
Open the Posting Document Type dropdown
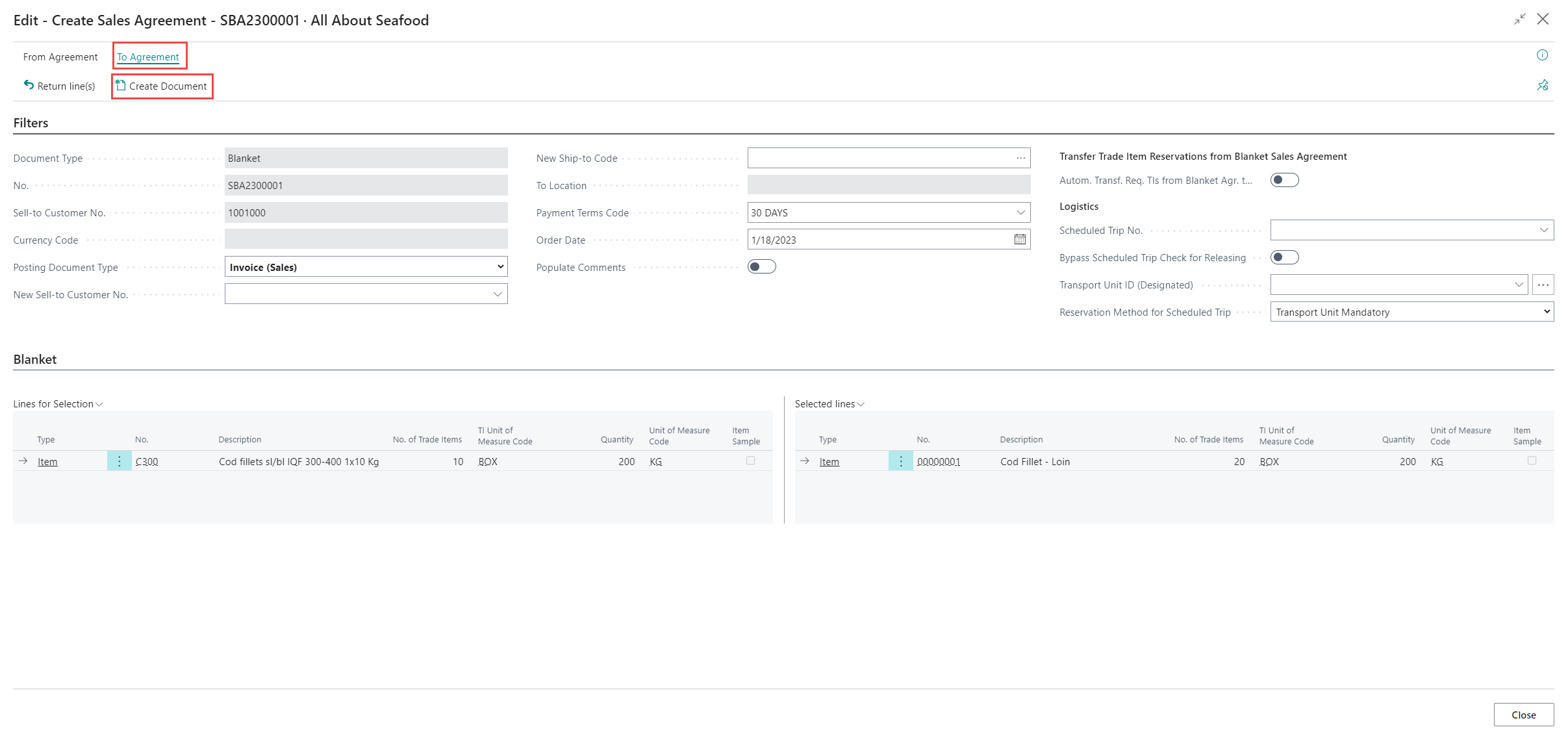(x=366, y=267)
